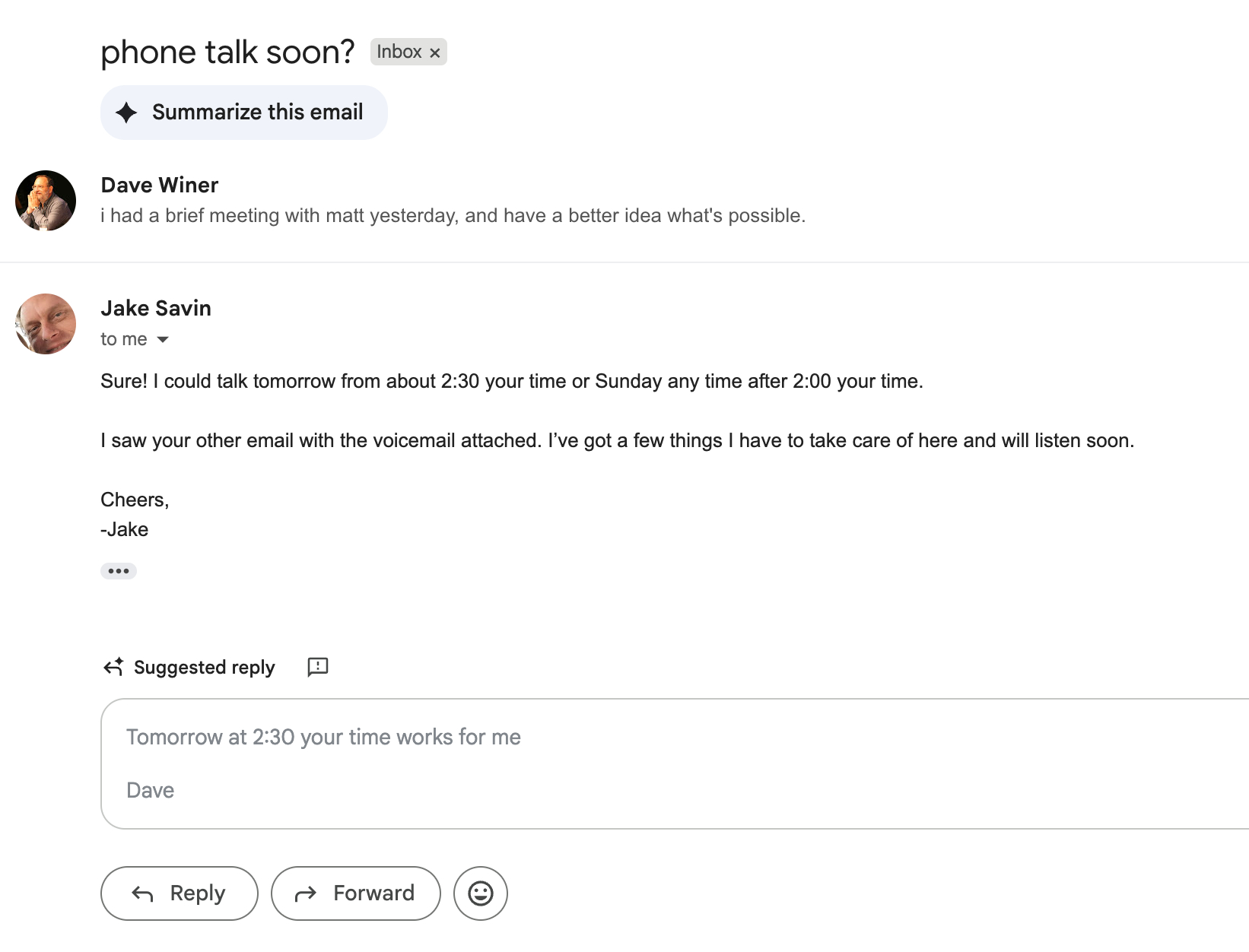Remove the Inbox label with the x

click(435, 52)
